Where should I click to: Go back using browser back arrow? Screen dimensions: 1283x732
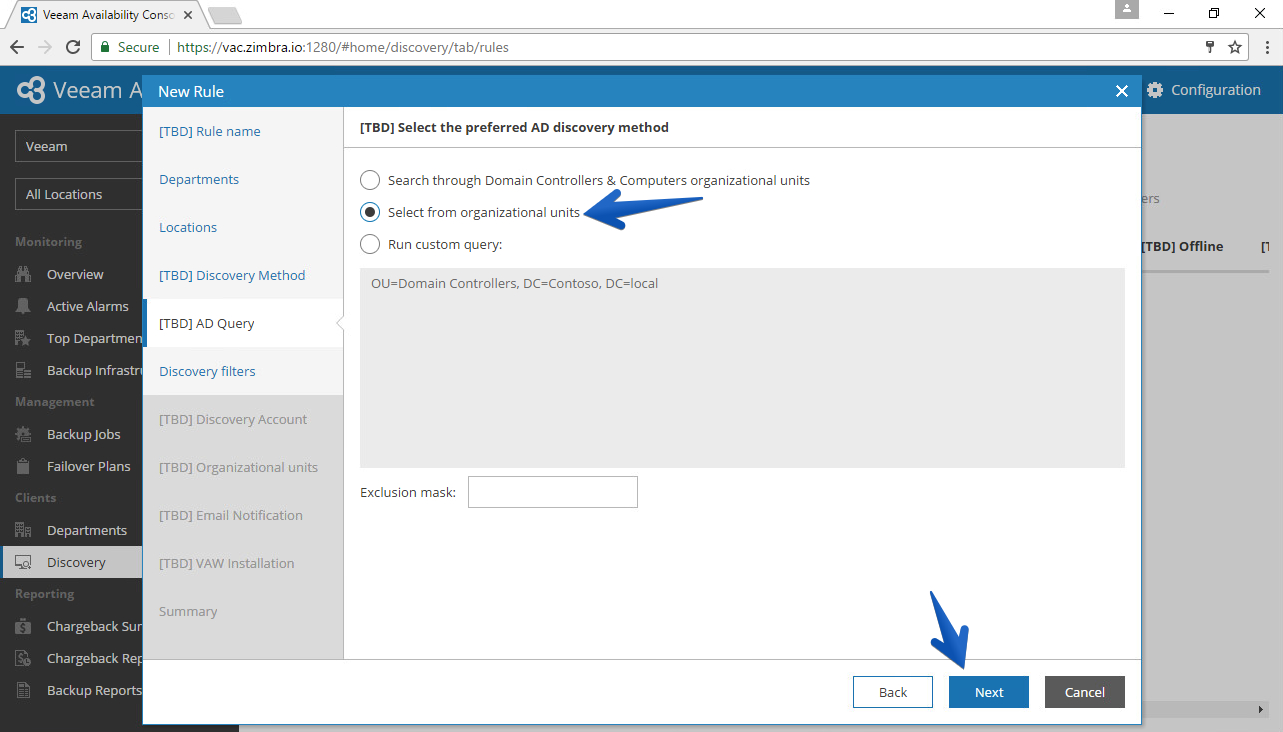[x=17, y=47]
